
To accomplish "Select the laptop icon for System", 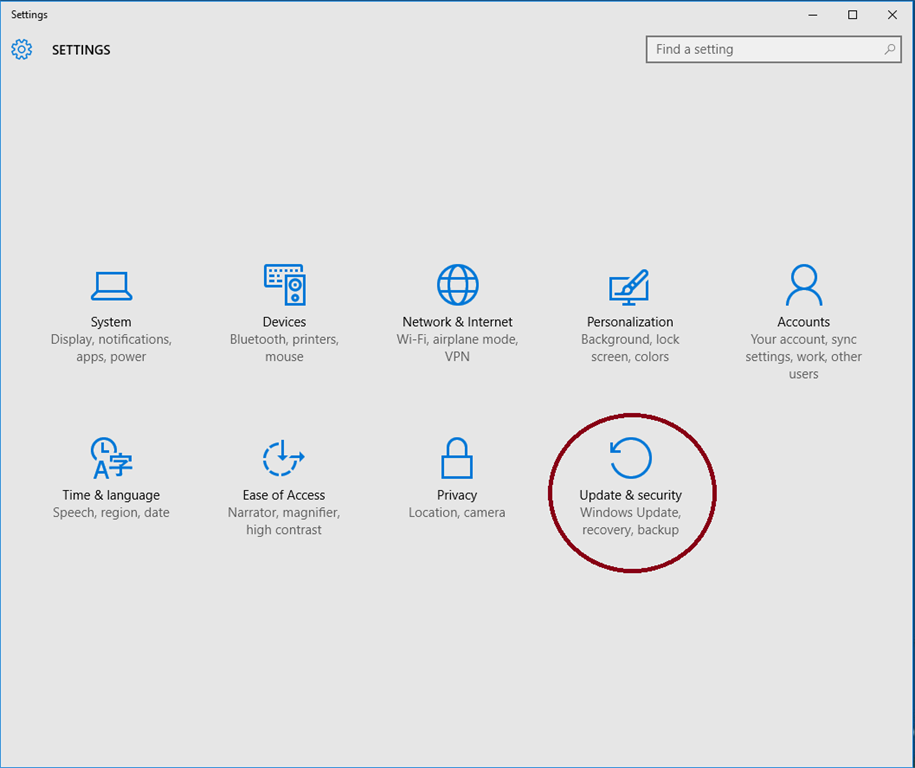I will (111, 285).
